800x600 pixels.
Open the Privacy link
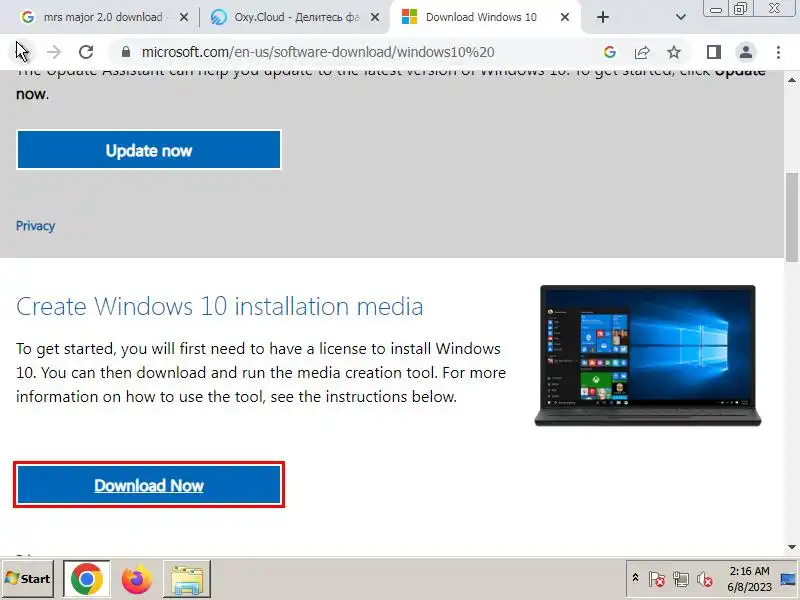coord(35,226)
